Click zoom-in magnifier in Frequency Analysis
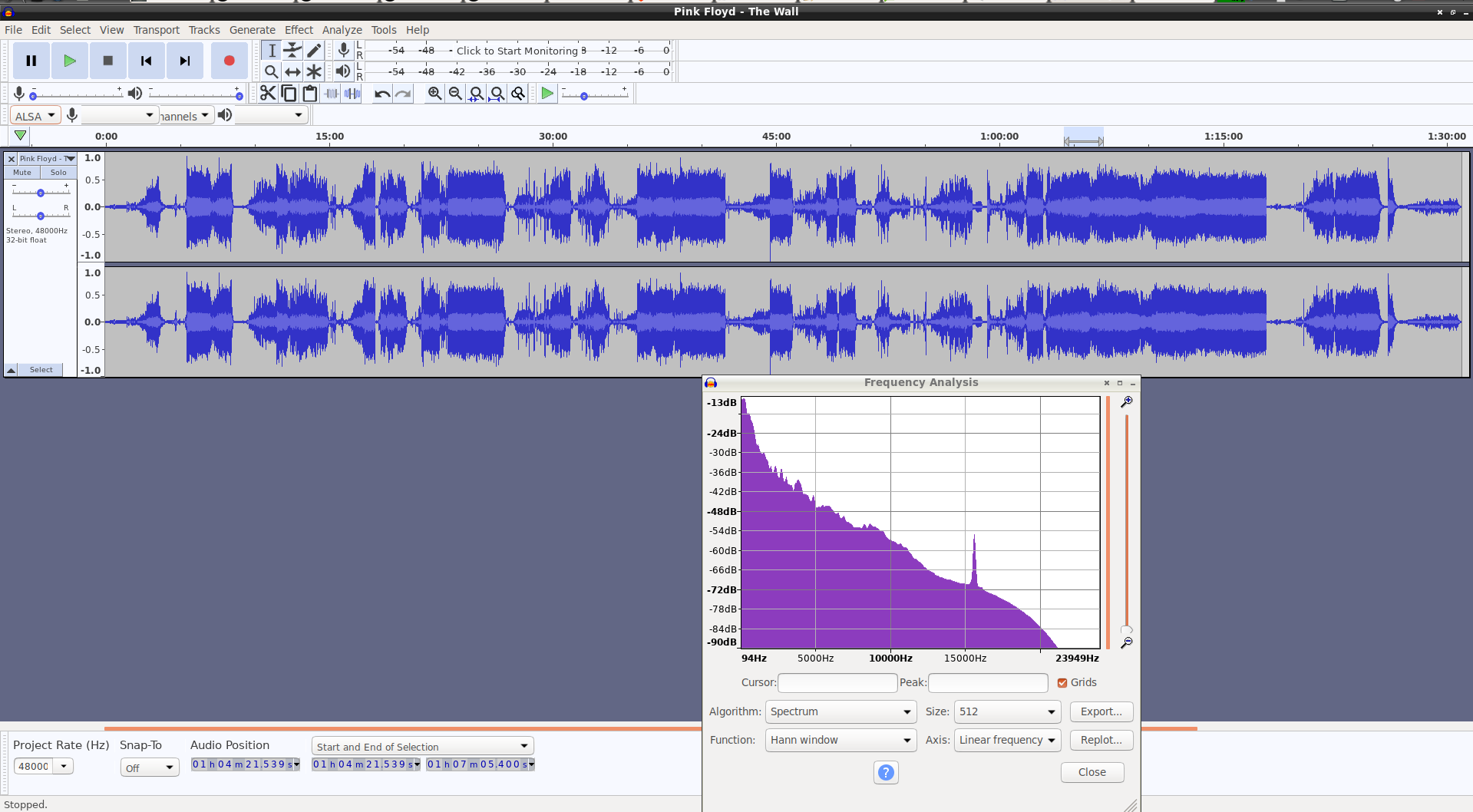The width and height of the screenshot is (1473, 812). click(x=1126, y=401)
